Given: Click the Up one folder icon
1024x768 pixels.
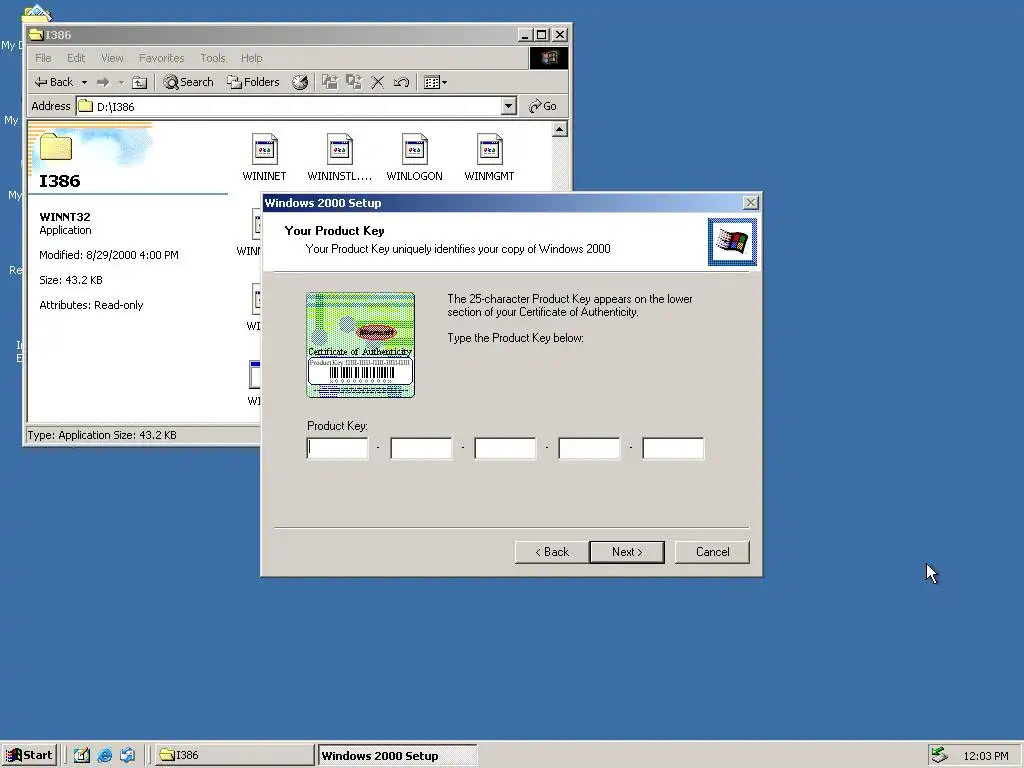Looking at the screenshot, I should 139,82.
